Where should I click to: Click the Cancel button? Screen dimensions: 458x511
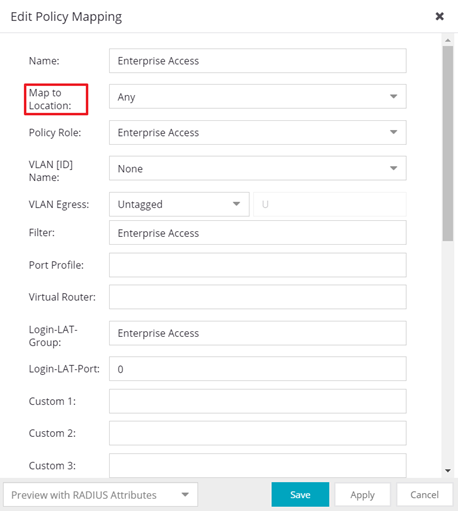point(424,495)
